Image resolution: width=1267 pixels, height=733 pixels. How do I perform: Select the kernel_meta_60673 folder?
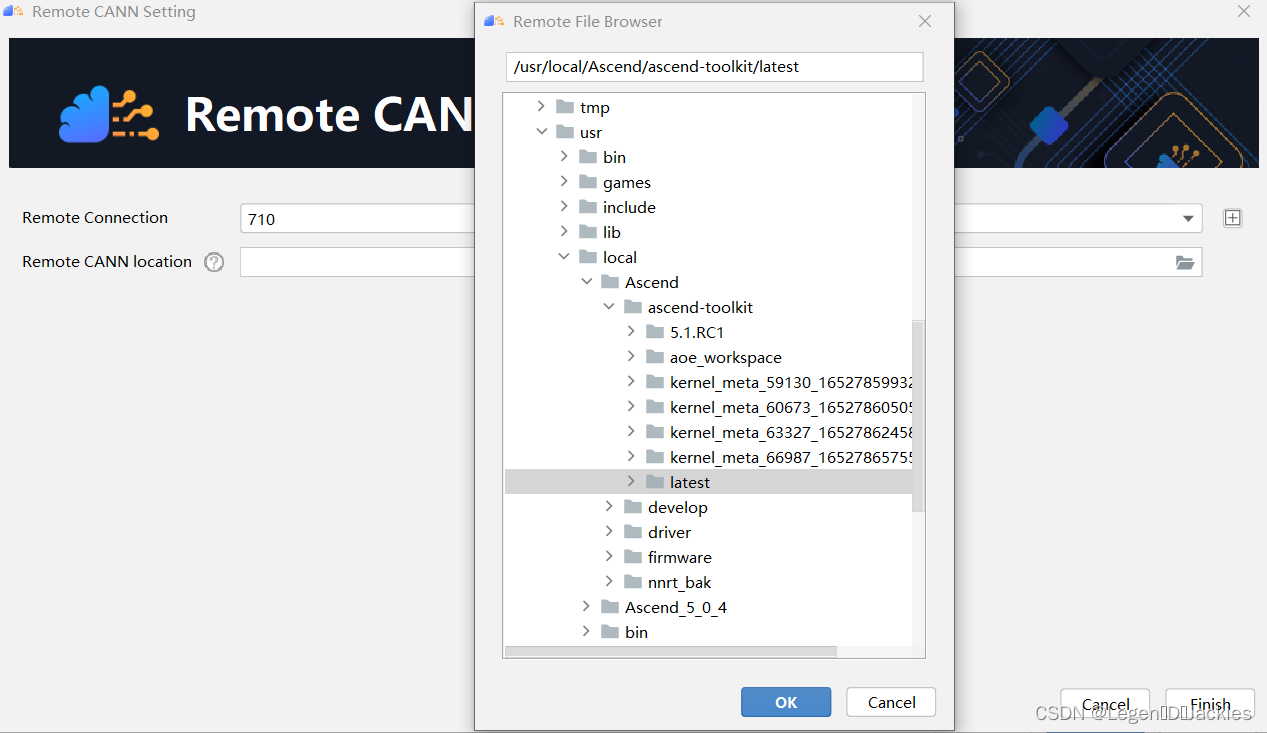tap(791, 407)
